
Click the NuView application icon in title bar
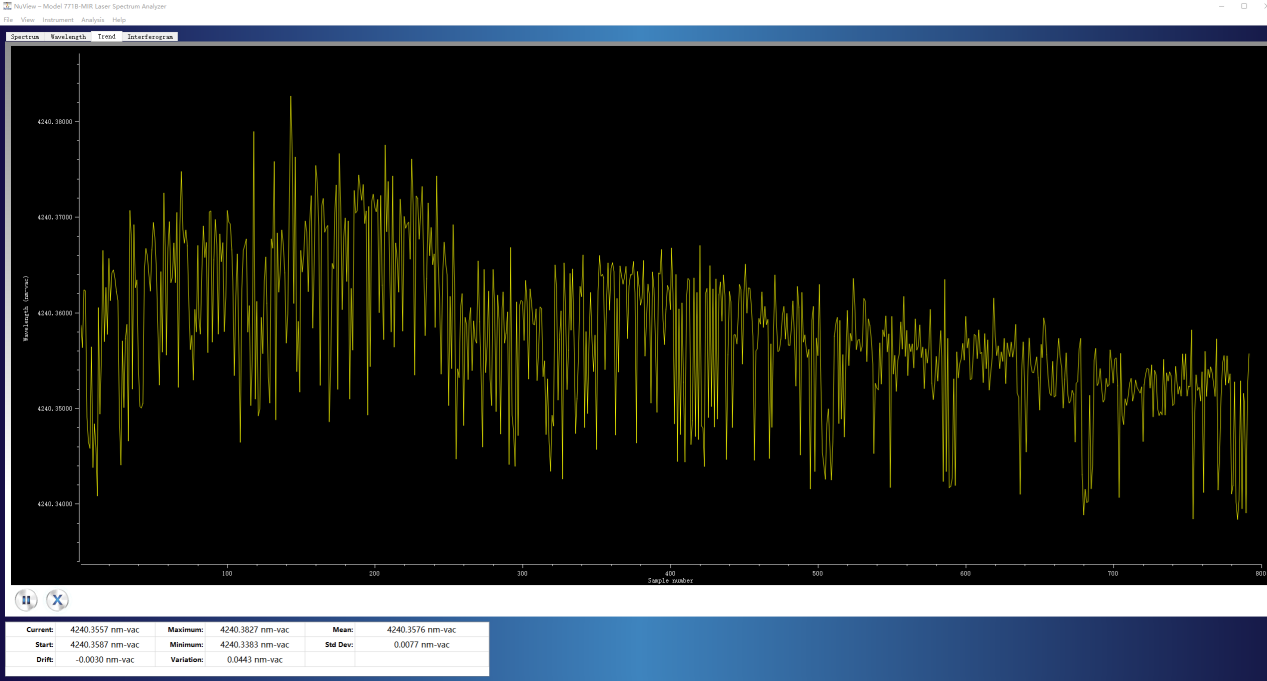(7, 6)
